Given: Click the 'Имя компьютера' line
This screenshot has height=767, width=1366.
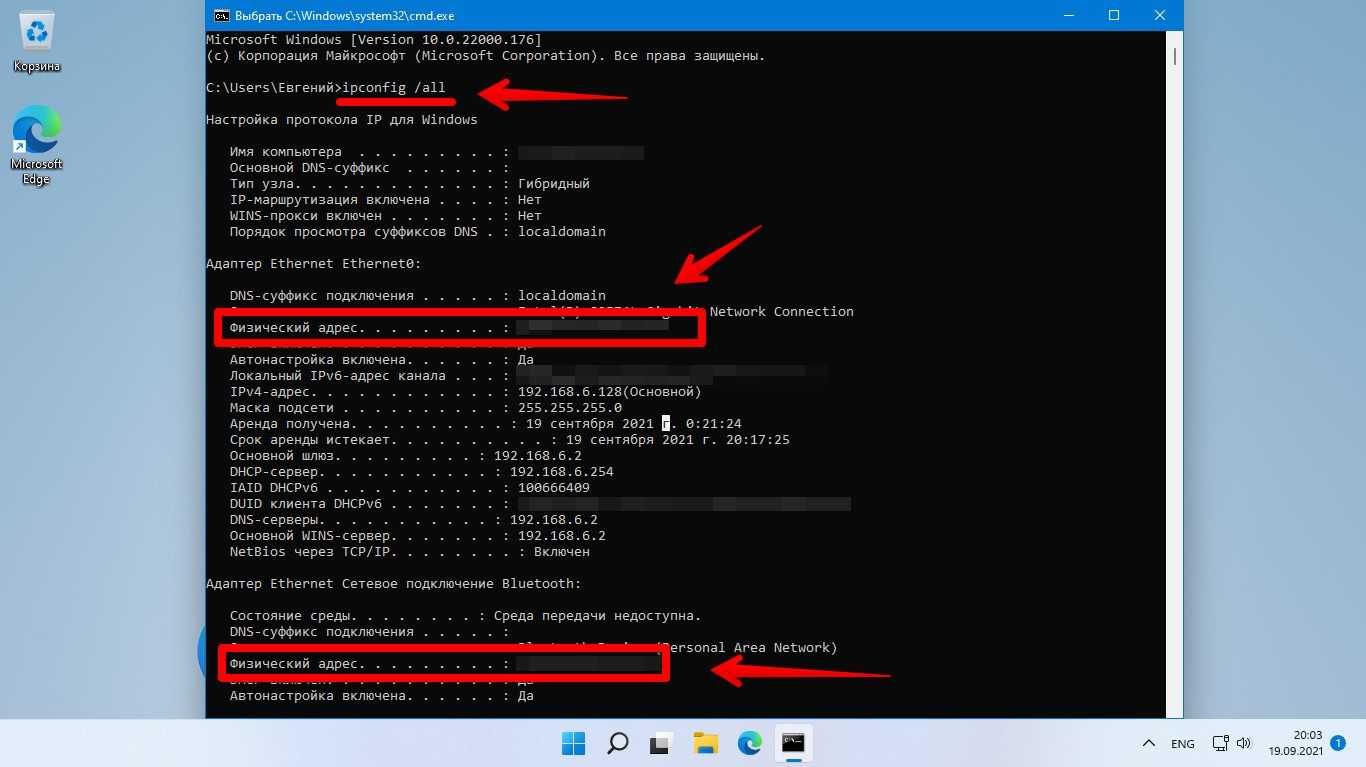Looking at the screenshot, I should pos(436,152).
